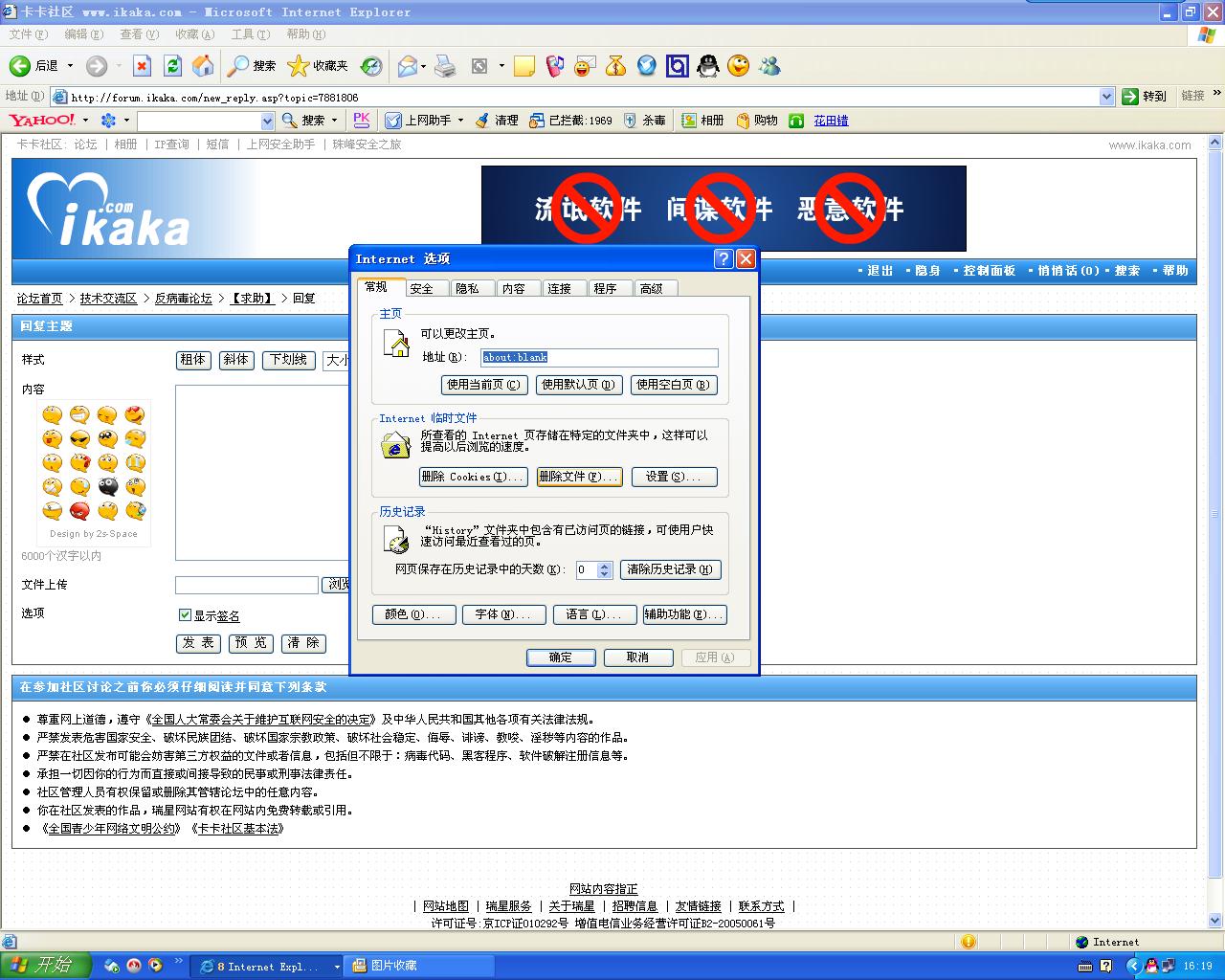Open the 工具(T) menu
1225x980 pixels.
[x=251, y=34]
